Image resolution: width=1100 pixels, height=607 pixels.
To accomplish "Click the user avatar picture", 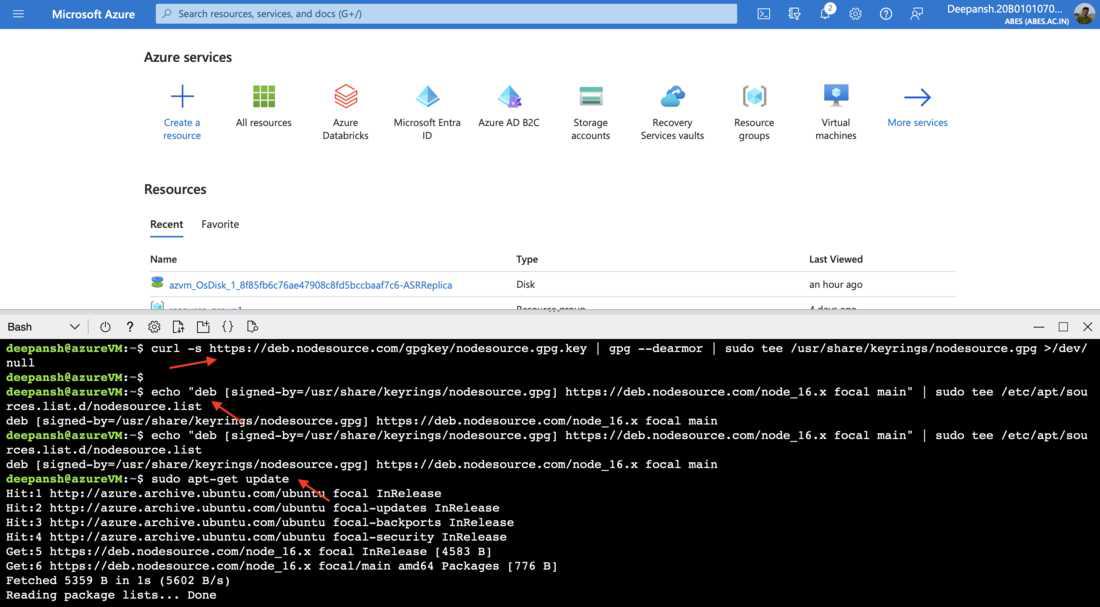I will coord(1084,13).
